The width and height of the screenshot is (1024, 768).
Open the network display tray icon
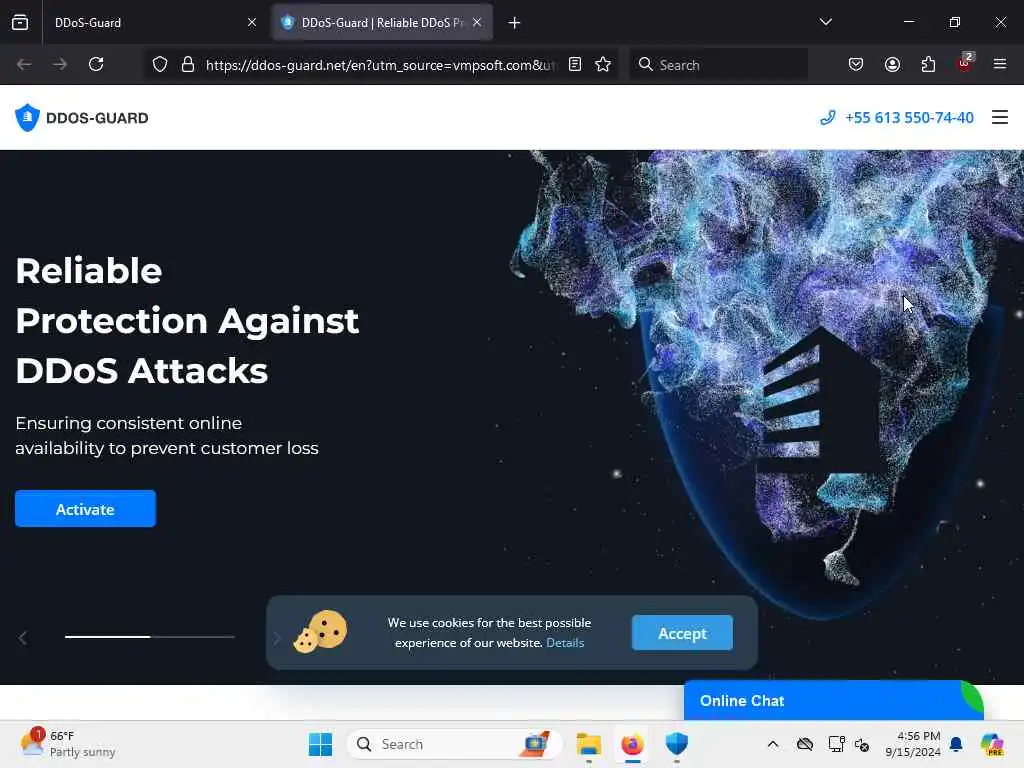[x=836, y=744]
